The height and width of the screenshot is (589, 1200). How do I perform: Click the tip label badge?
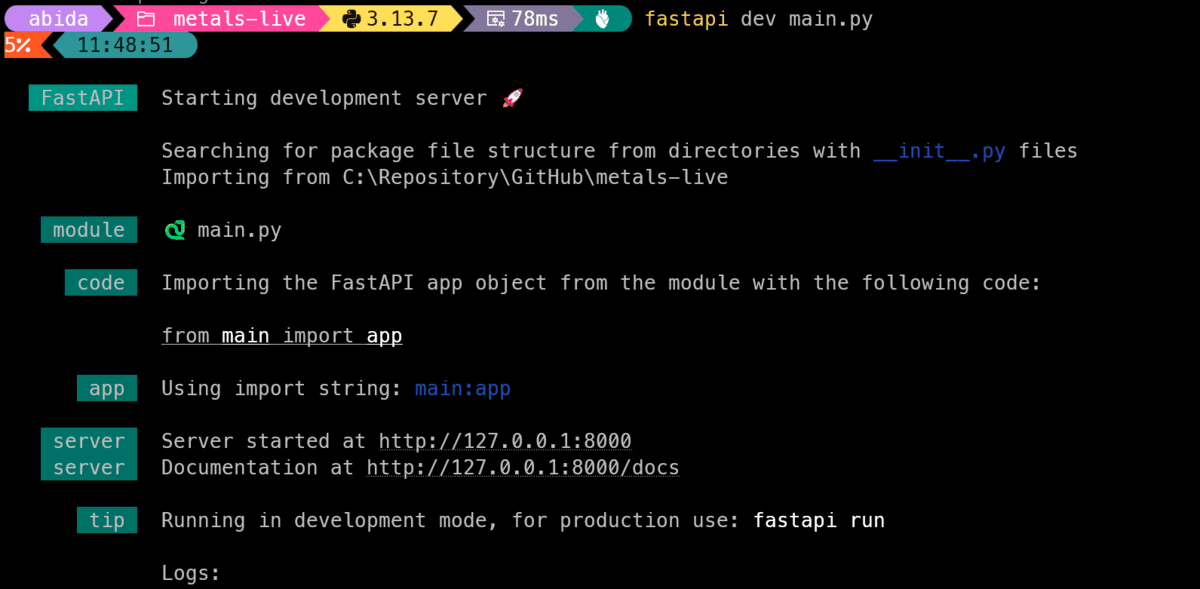coord(107,520)
